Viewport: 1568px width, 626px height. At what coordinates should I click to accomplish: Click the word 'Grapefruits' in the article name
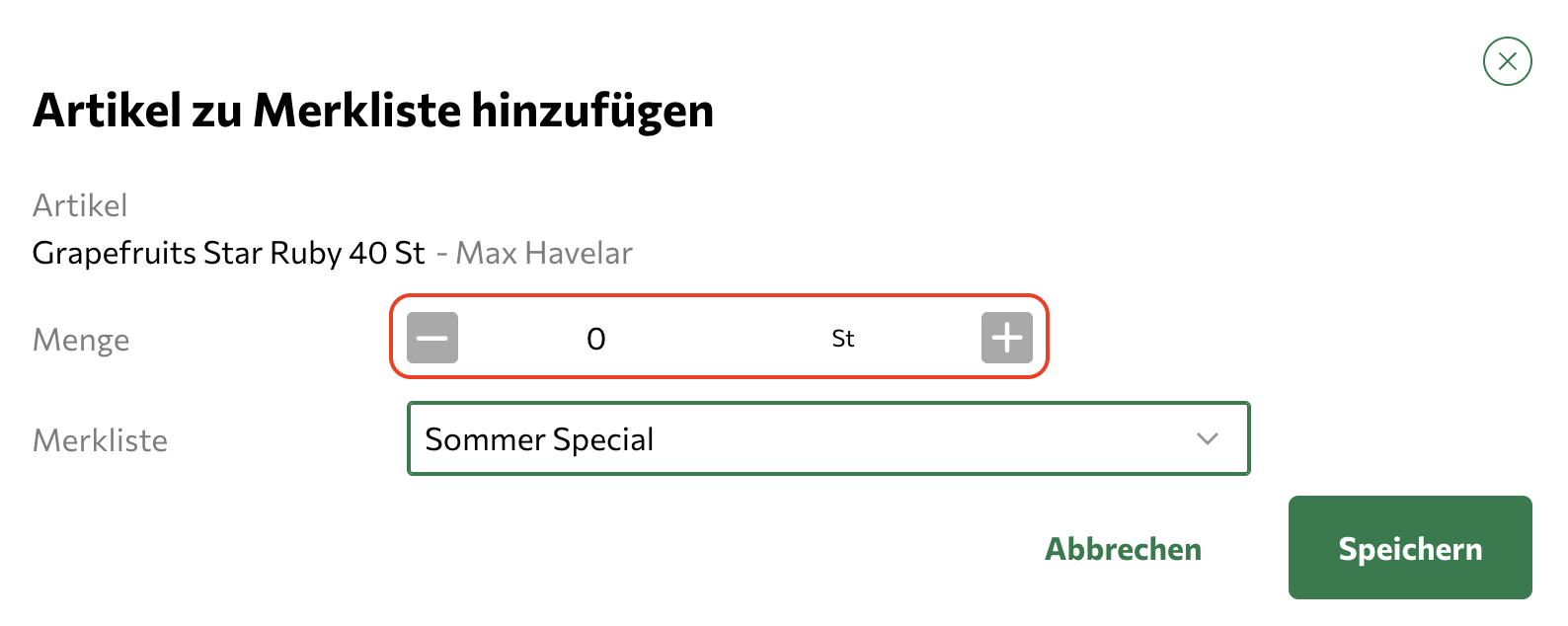pos(115,254)
